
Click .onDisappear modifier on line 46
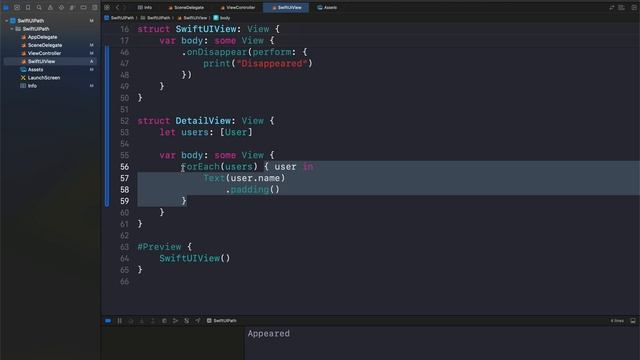(x=214, y=52)
